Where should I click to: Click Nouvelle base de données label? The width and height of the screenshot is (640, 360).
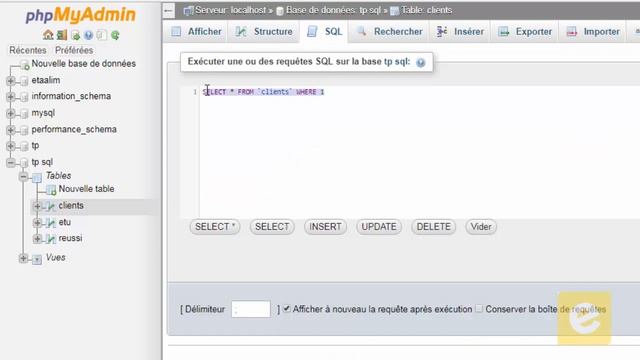click(84, 64)
